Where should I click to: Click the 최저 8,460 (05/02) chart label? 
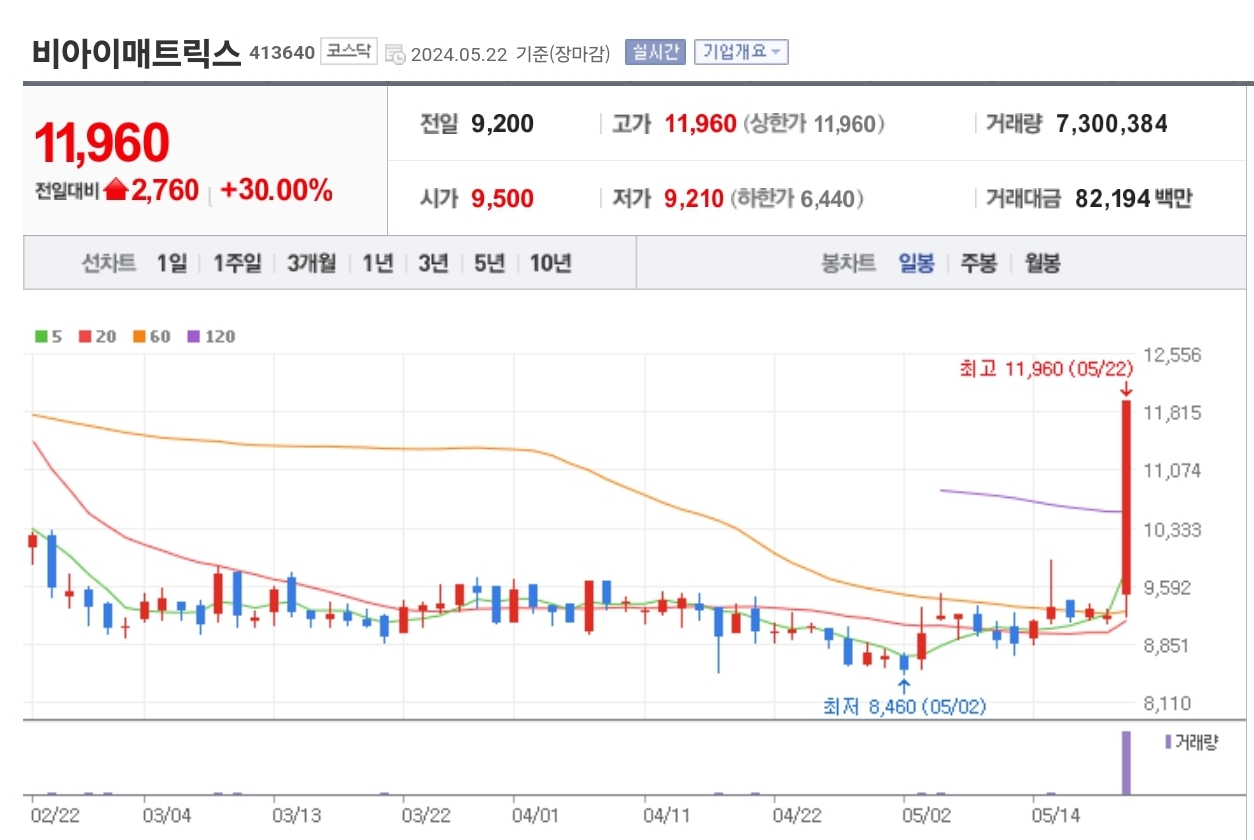pyautogui.click(x=904, y=707)
